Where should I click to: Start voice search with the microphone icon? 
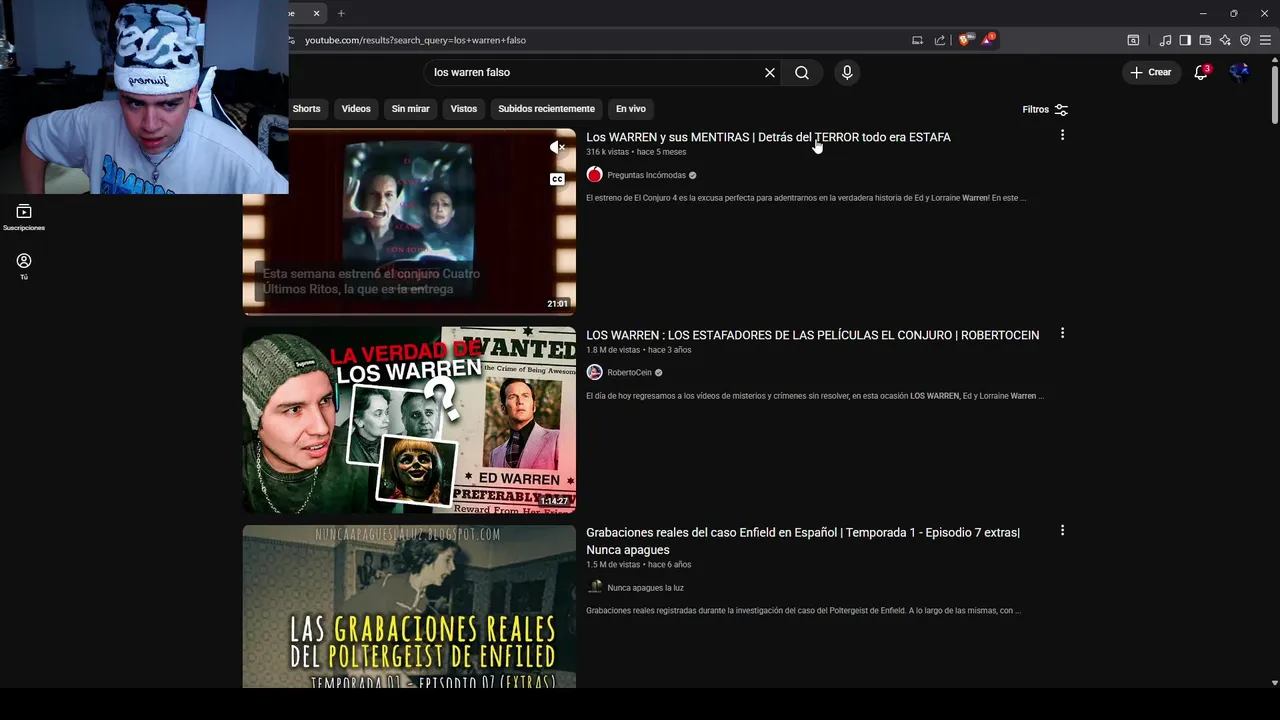pos(847,72)
